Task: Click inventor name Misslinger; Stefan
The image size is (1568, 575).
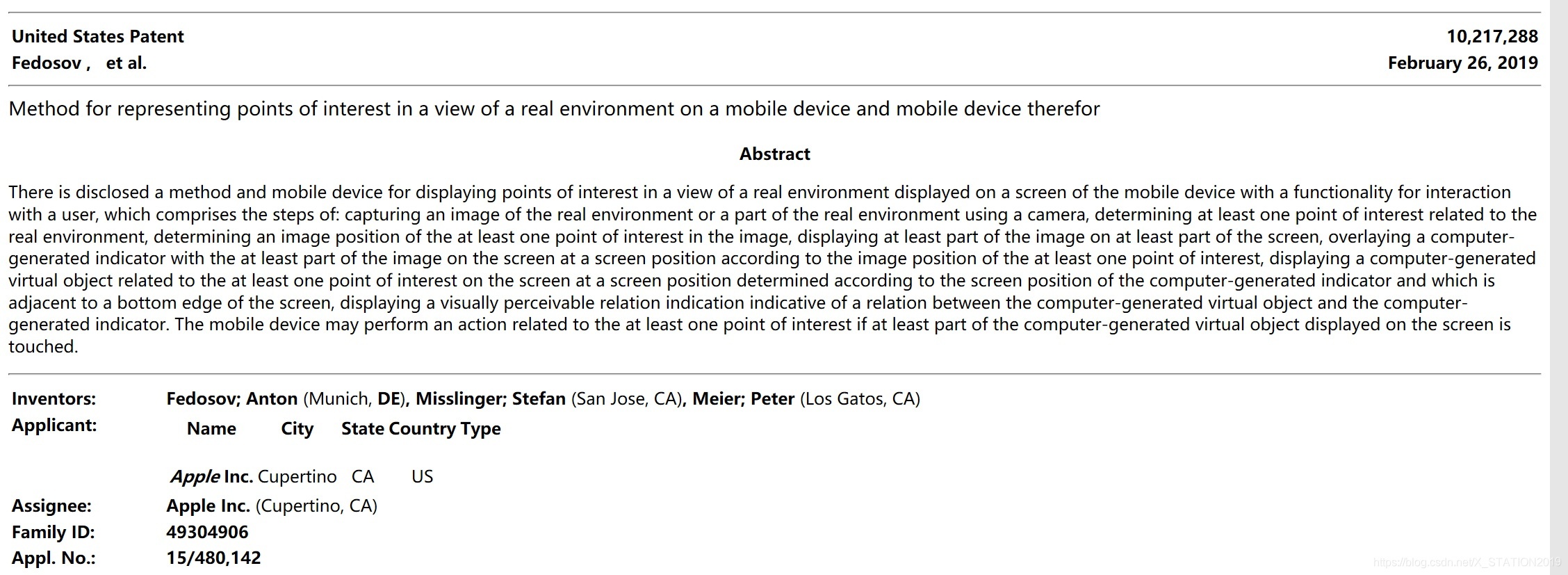Action: coord(491,399)
